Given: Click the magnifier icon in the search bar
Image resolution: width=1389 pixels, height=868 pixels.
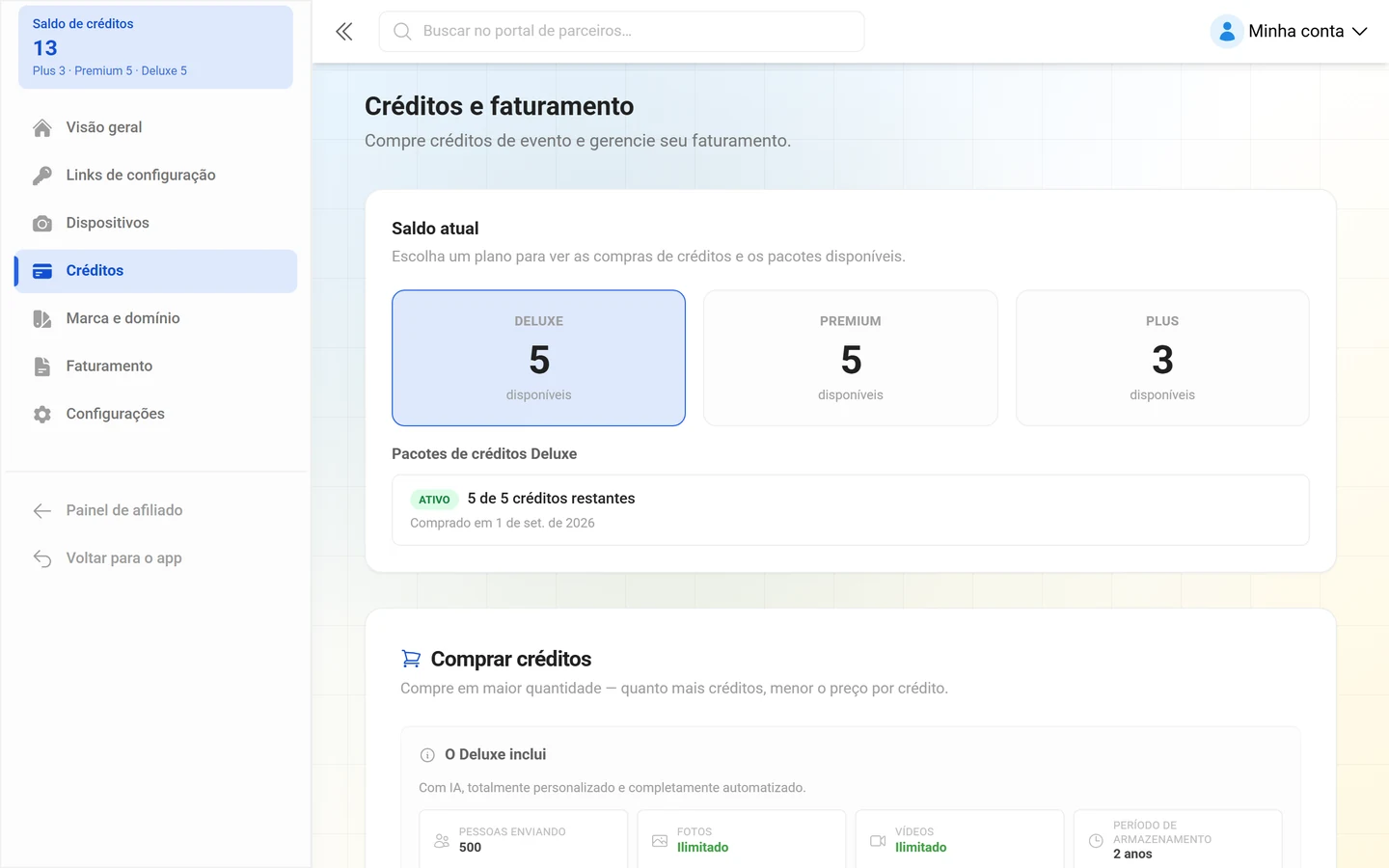Looking at the screenshot, I should pyautogui.click(x=402, y=32).
